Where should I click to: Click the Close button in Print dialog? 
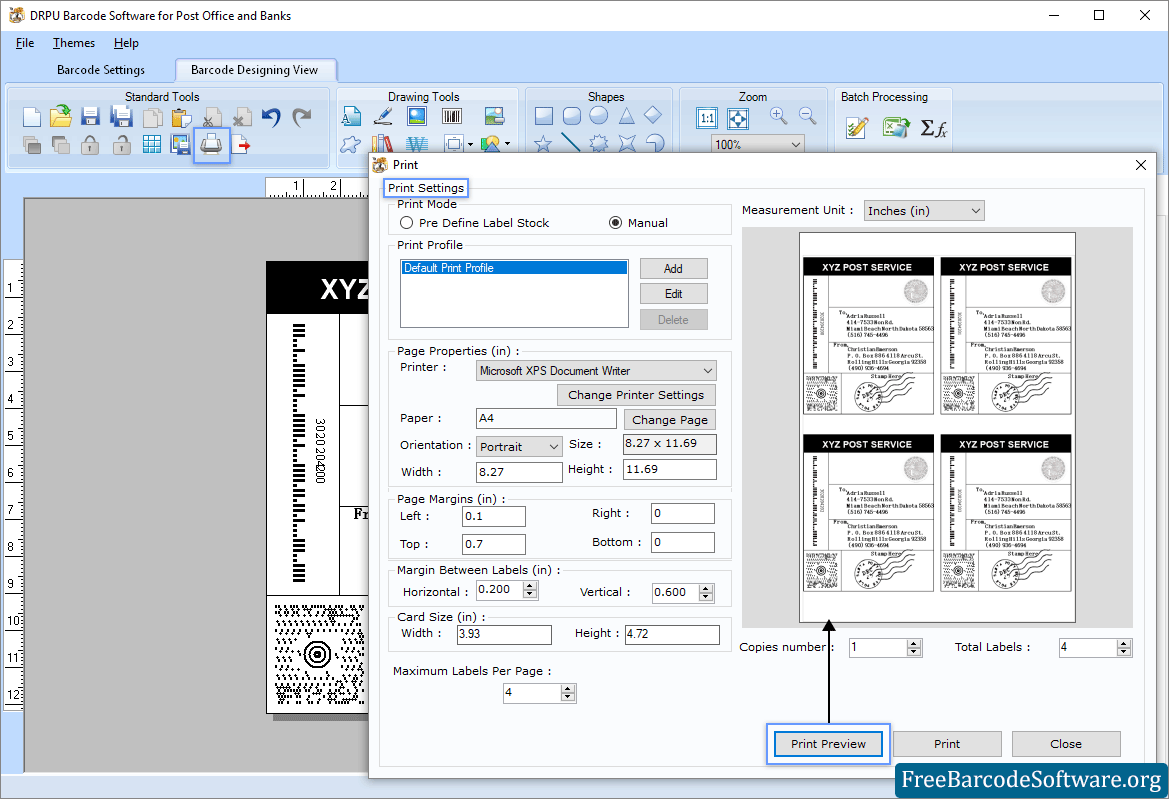coord(1065,744)
